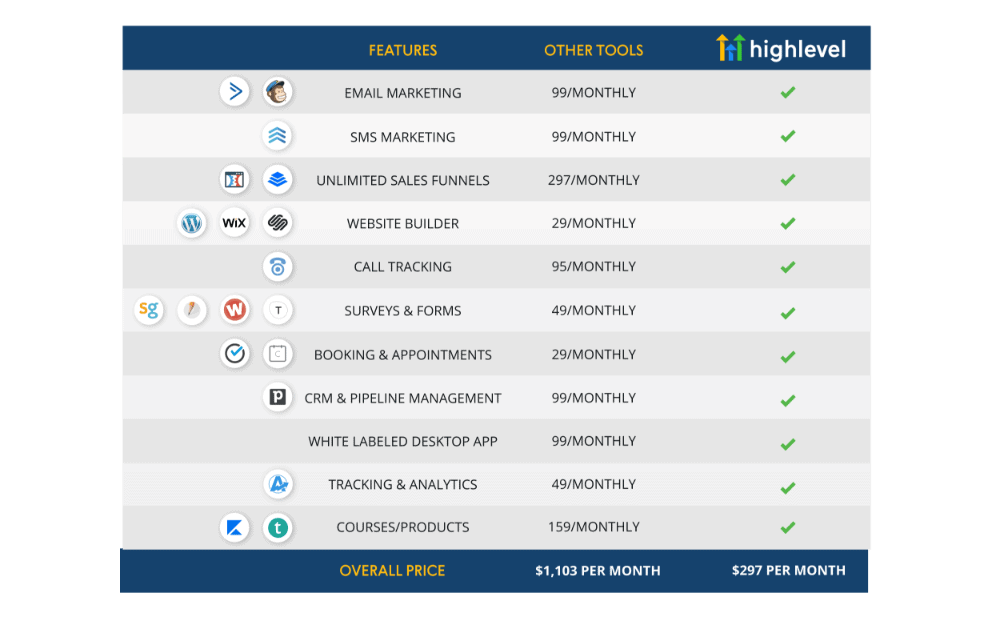Click the calendar C icon in Booking row
Image resolution: width=1000 pixels, height=621 pixels.
277,353
